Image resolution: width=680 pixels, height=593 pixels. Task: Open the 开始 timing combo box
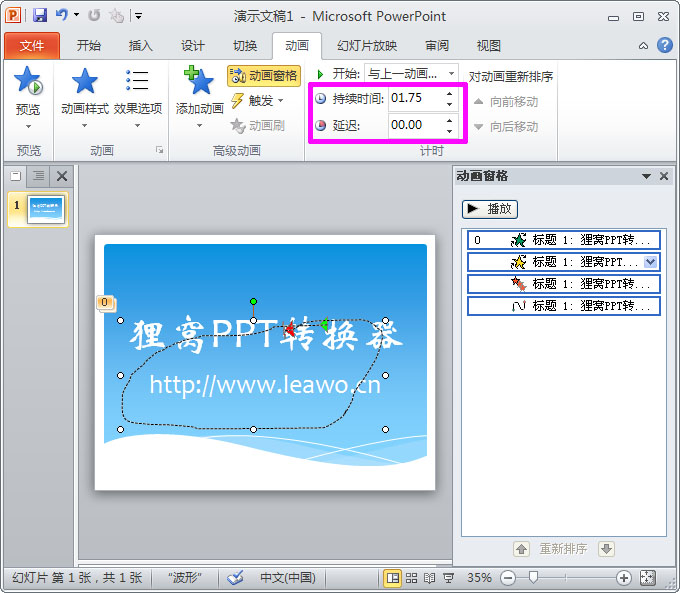[x=411, y=74]
